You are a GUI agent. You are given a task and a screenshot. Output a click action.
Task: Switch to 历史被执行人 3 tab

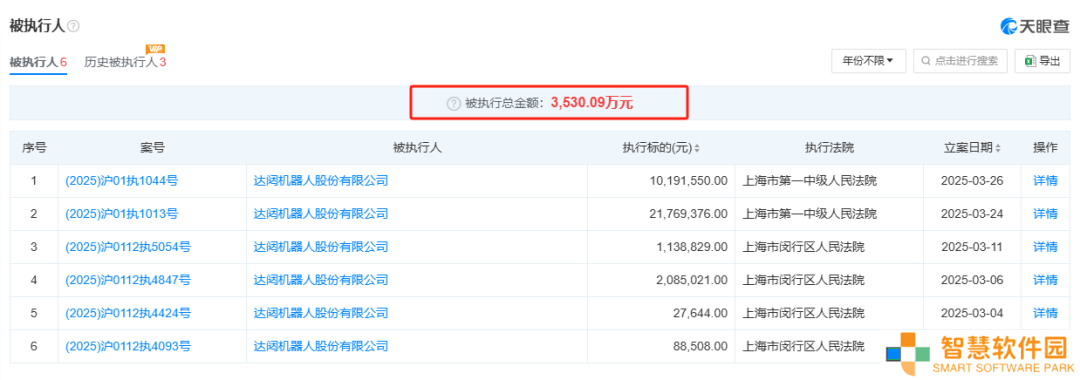point(125,62)
